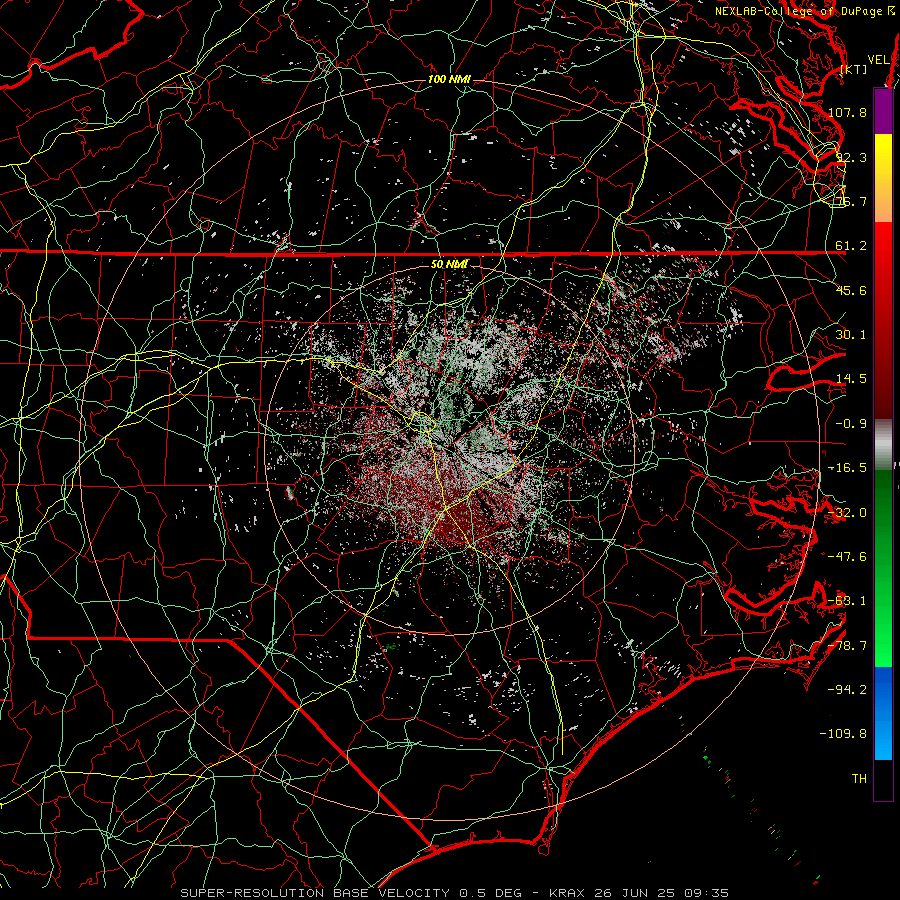The width and height of the screenshot is (900, 900).
Task: Click the 30.1 value on velocity scale
Action: click(x=851, y=335)
